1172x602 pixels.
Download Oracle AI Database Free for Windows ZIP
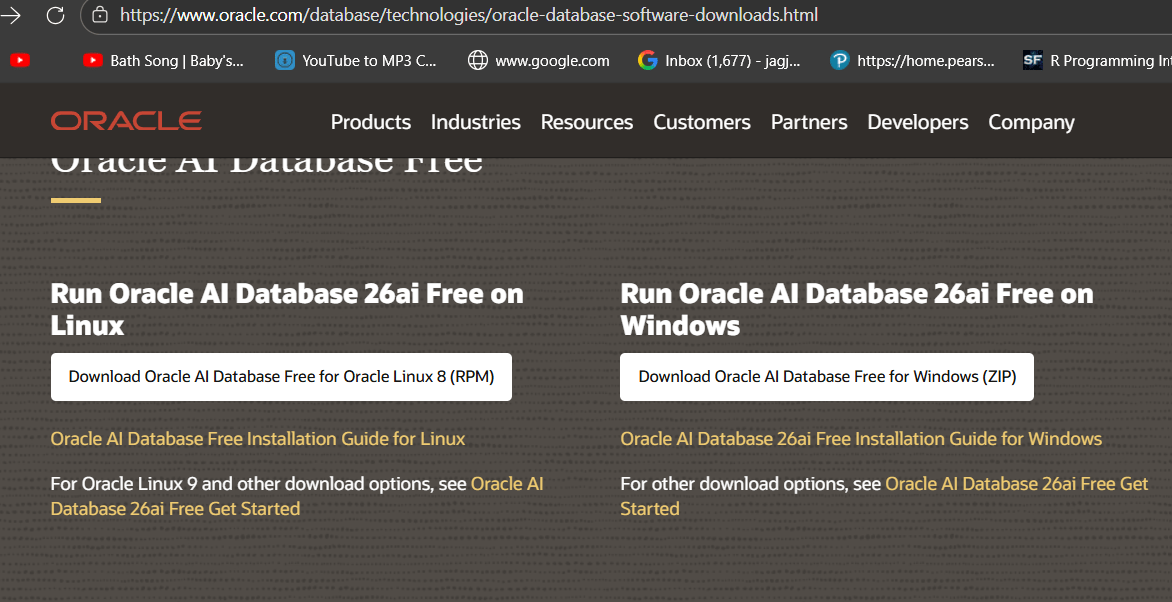[827, 377]
